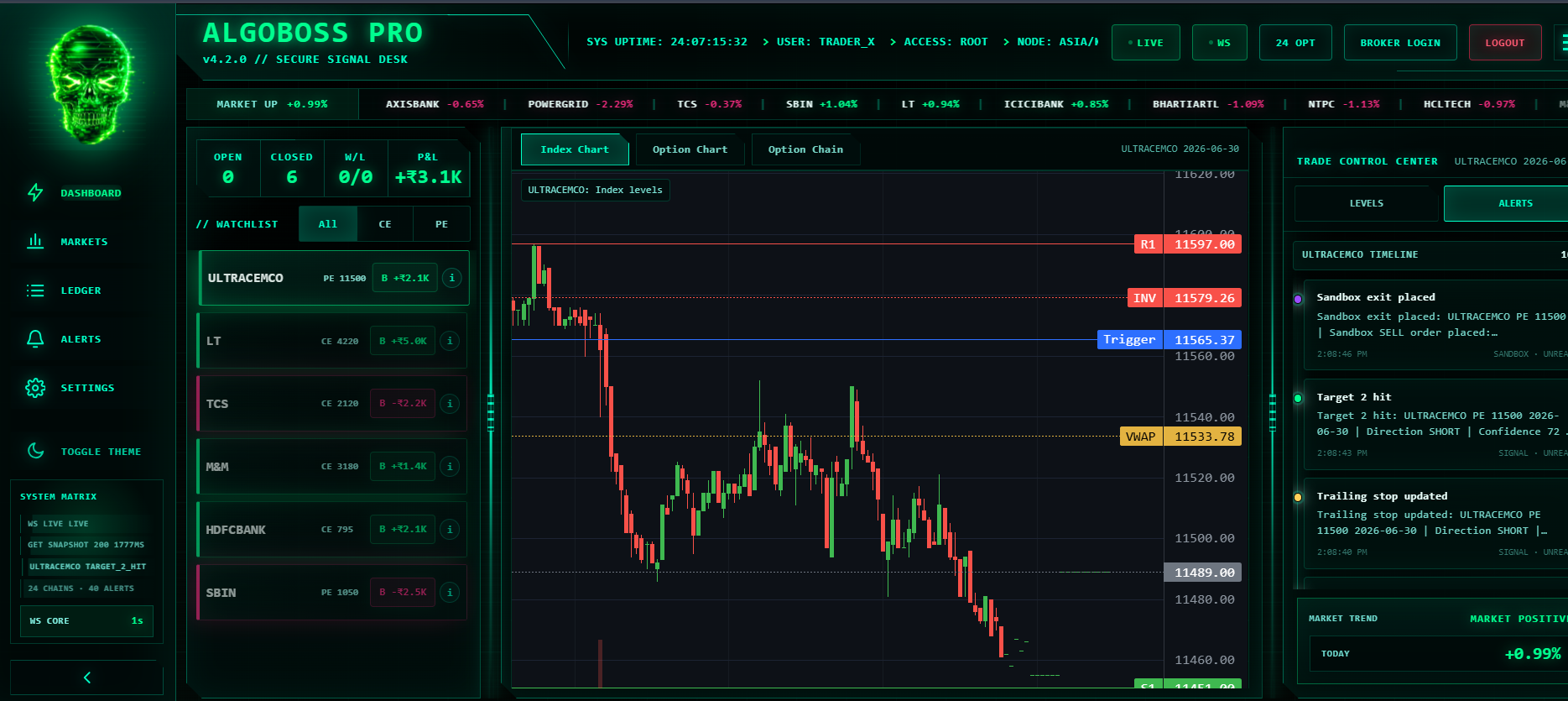Show info icon for ULTRACEMCO watchlist row

[452, 278]
